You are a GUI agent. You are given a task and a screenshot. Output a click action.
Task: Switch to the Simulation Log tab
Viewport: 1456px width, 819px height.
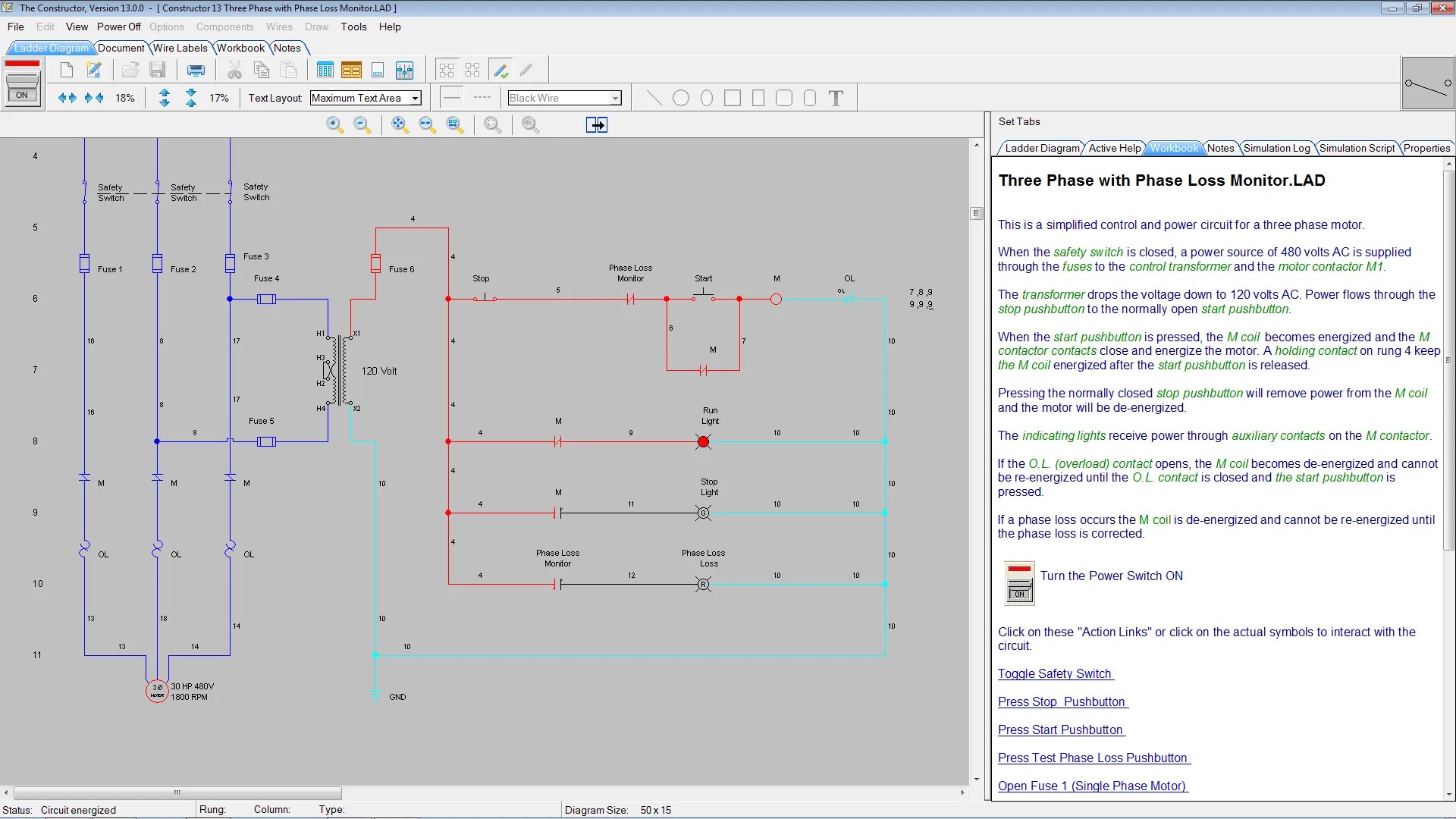[x=1276, y=148]
